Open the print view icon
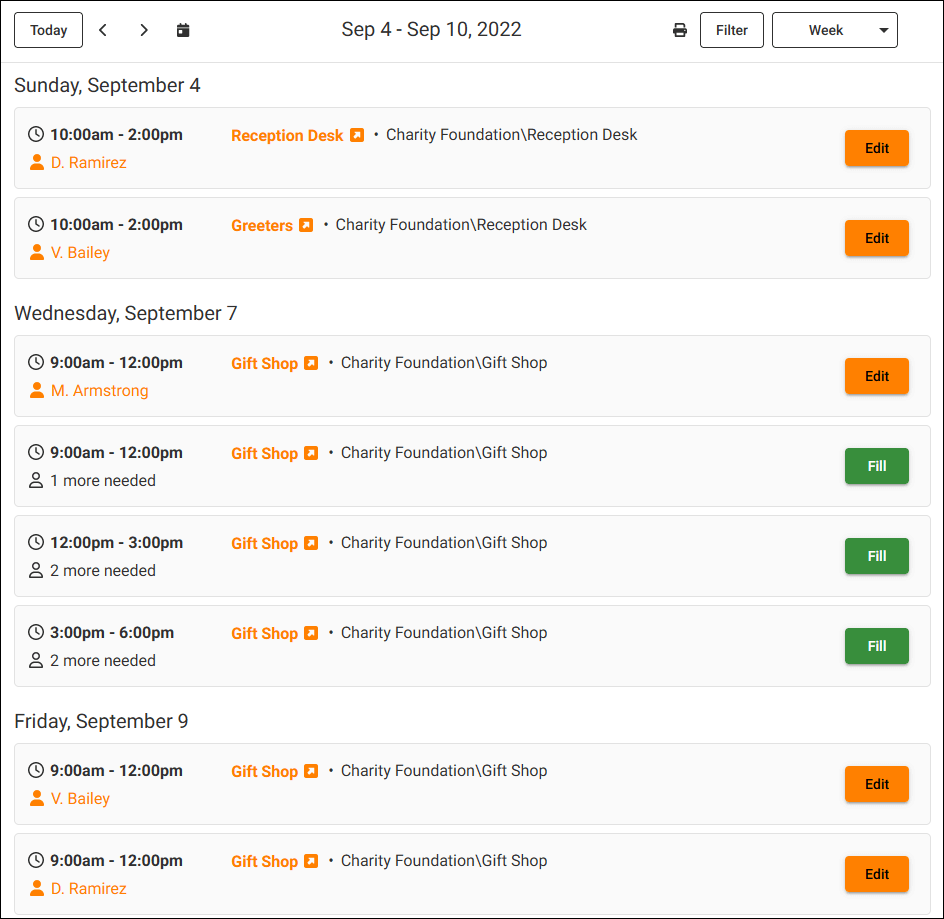The height and width of the screenshot is (919, 944). 680,30
